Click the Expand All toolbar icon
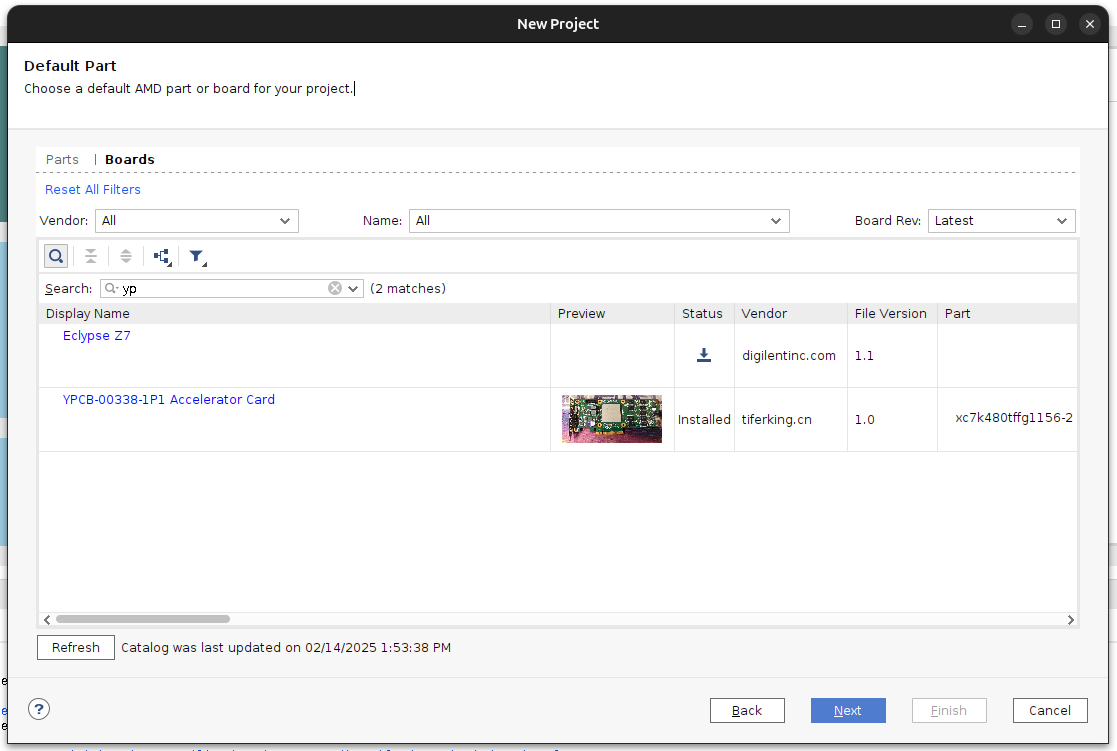Screen dimensions: 1117x751 click(126, 257)
